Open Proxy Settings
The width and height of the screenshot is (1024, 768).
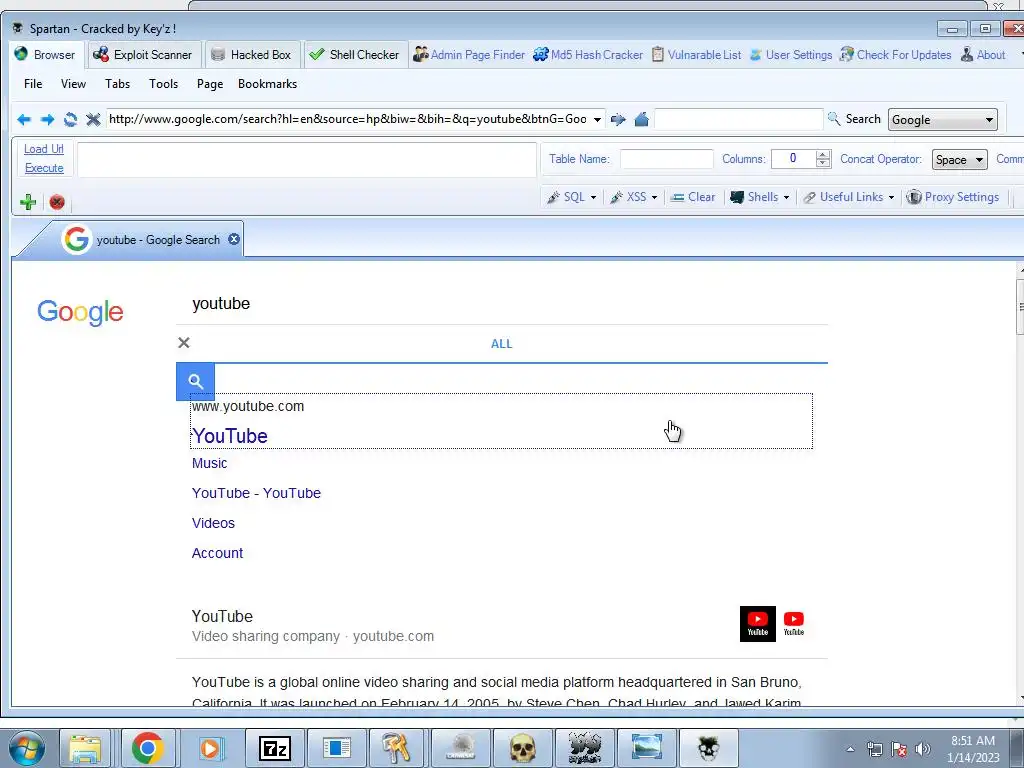click(953, 197)
